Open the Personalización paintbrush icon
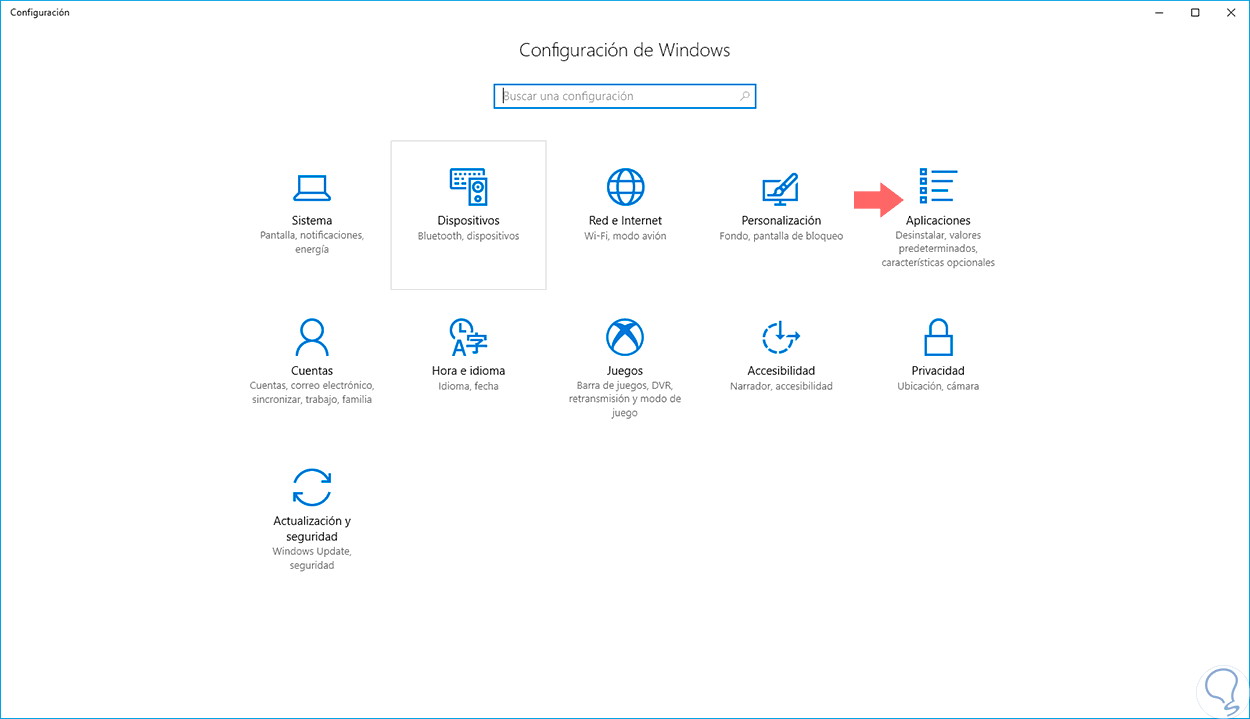This screenshot has height=719, width=1250. pos(781,187)
